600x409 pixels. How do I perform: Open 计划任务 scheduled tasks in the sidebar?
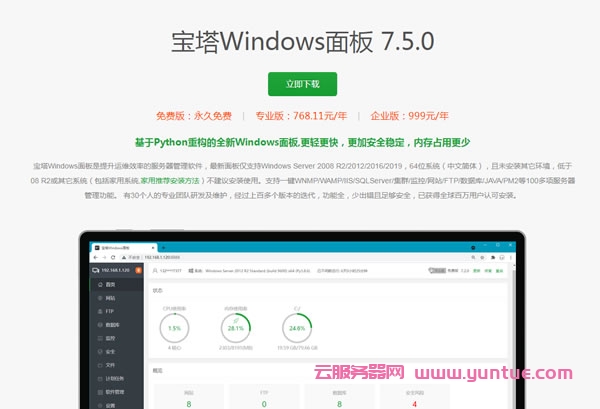point(115,379)
